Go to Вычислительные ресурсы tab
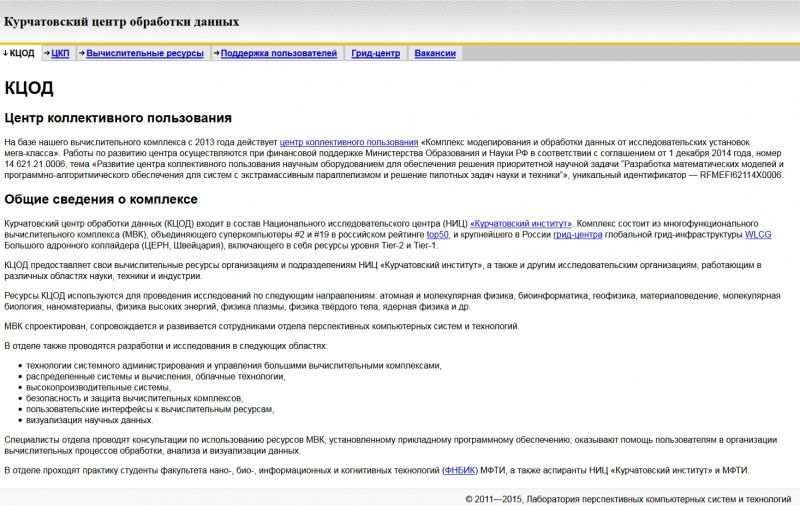This screenshot has height=505, width=800. [145, 53]
